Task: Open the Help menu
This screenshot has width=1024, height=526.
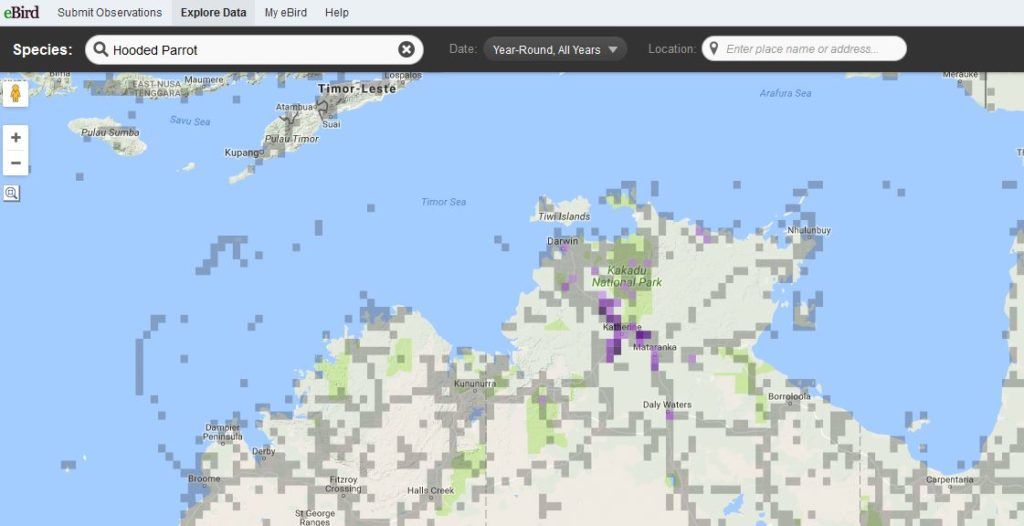Action: (x=337, y=12)
